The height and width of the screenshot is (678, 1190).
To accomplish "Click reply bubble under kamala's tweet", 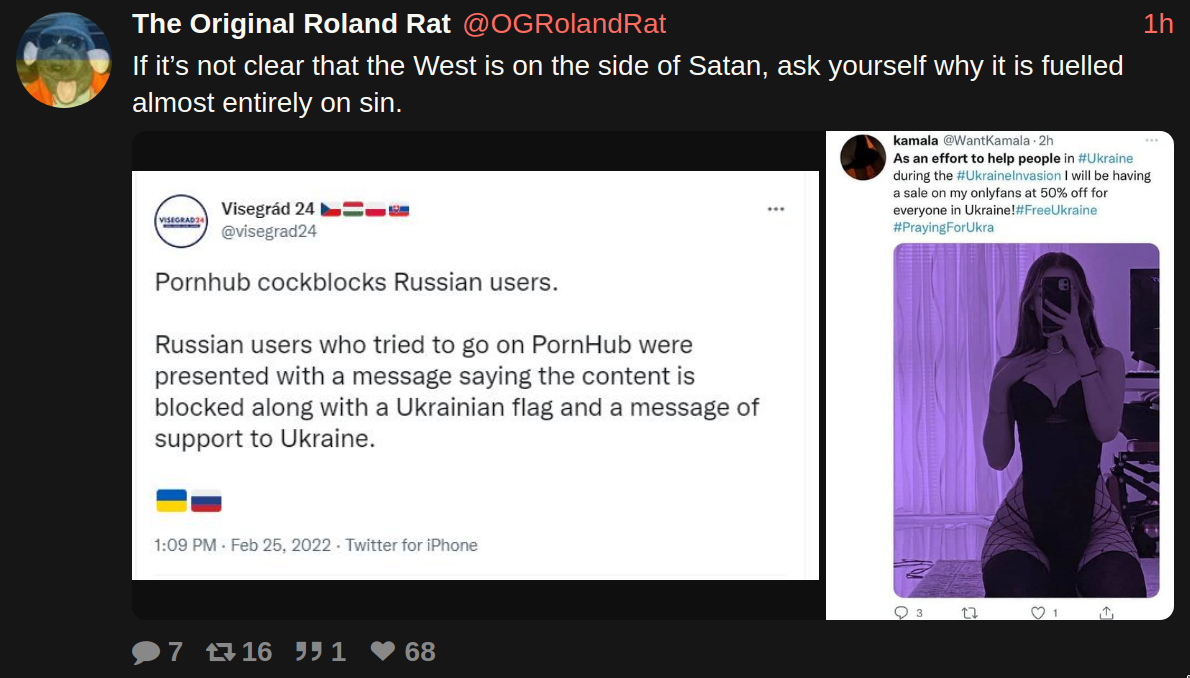I will point(900,612).
